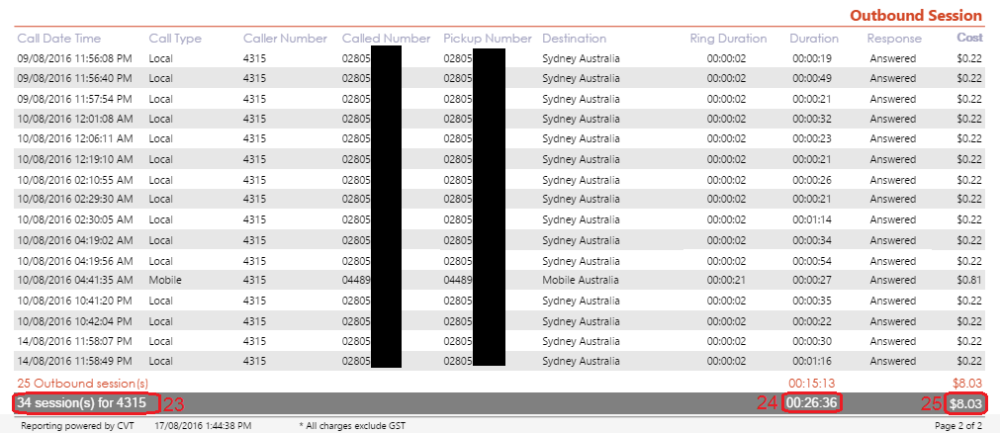Click the 00:00:49 duration value
This screenshot has width=1000, height=433.
click(812, 79)
